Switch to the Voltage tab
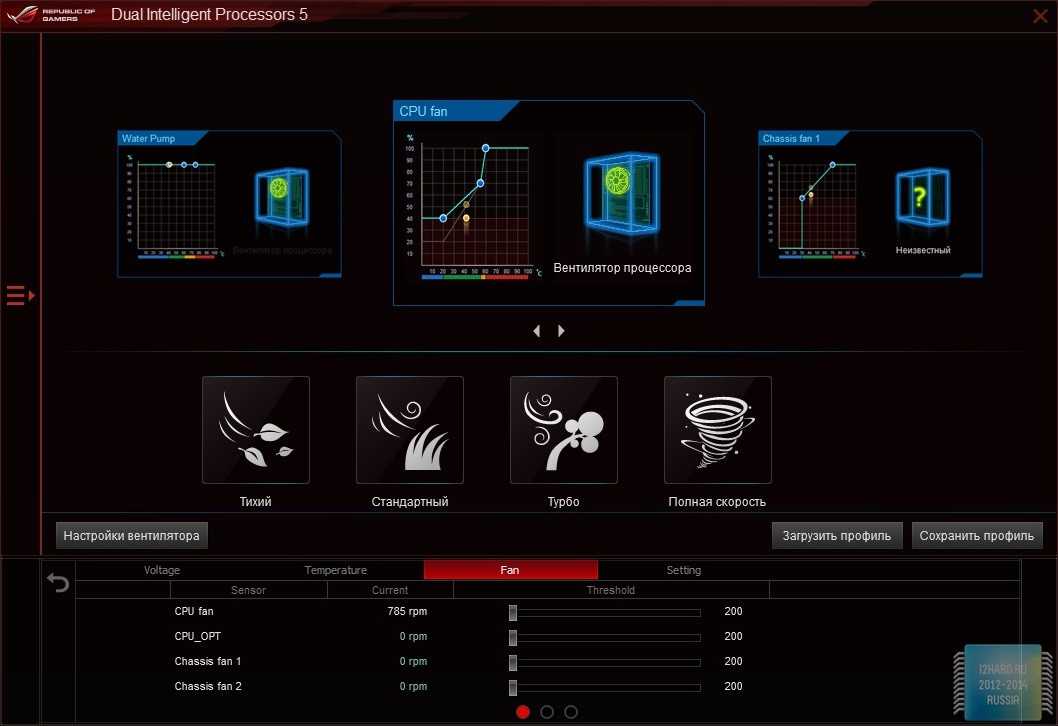The width and height of the screenshot is (1058, 726). coord(162,570)
